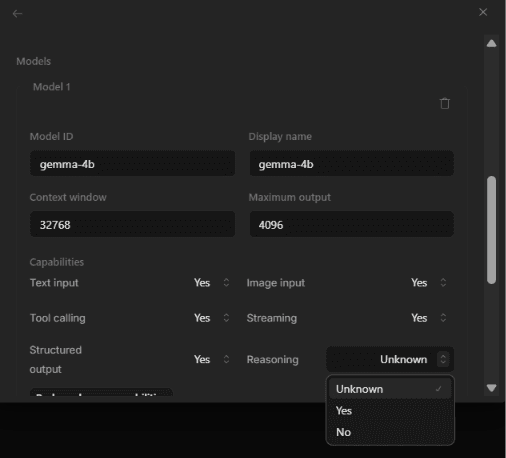Open the Streaming capability dropdown

[x=429, y=318]
